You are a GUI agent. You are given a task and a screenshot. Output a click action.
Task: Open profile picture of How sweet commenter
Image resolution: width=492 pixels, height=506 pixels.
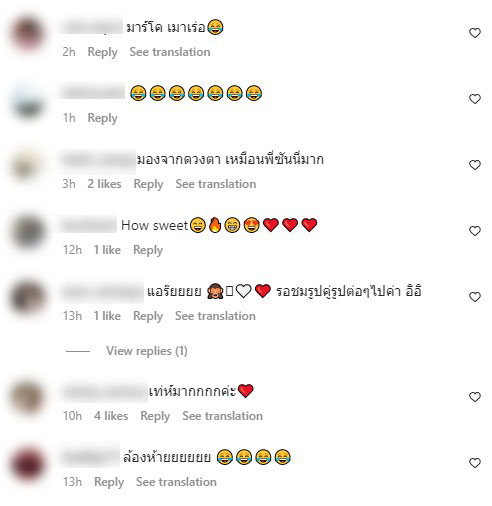tap(28, 232)
